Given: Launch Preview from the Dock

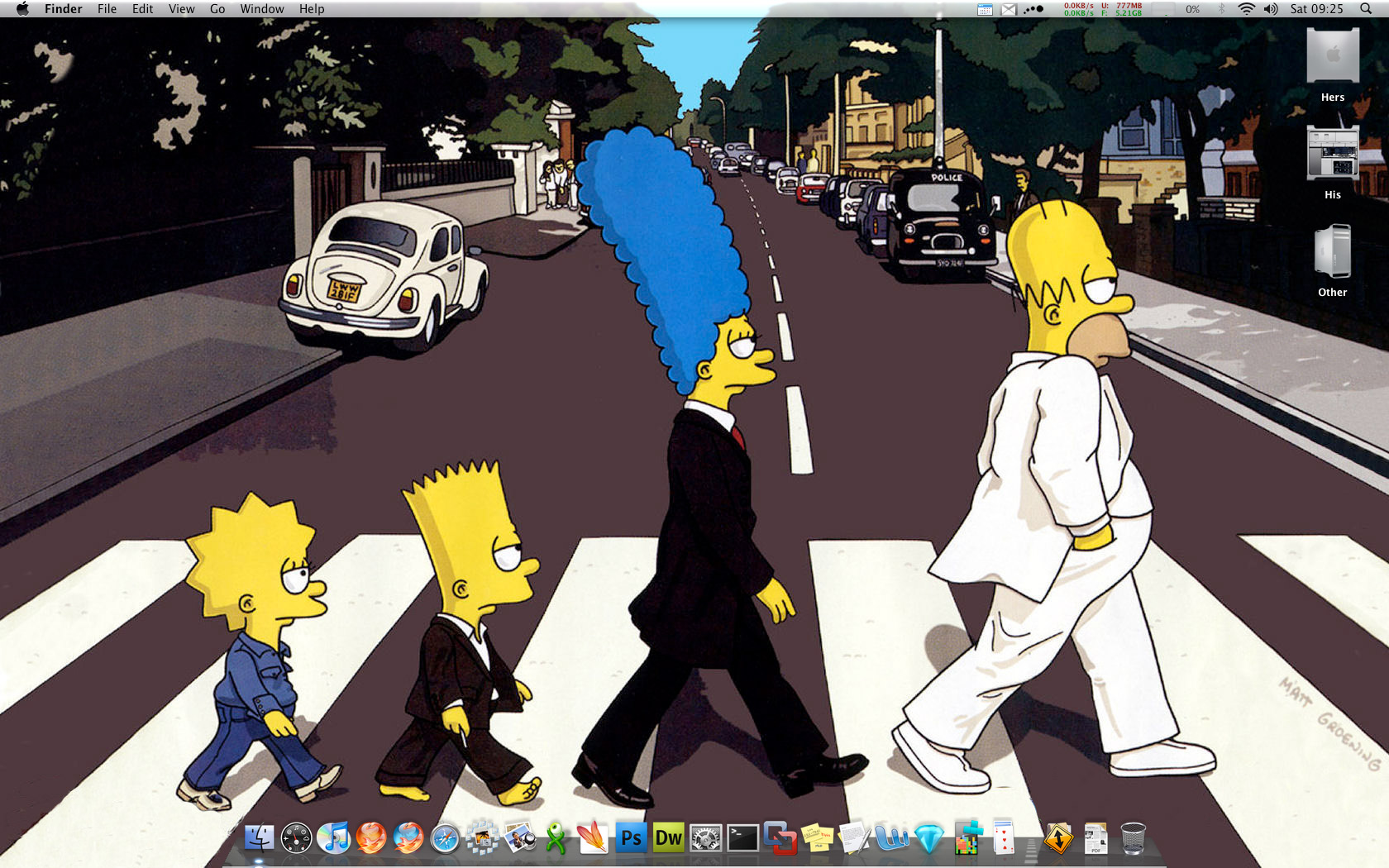Looking at the screenshot, I should [520, 838].
